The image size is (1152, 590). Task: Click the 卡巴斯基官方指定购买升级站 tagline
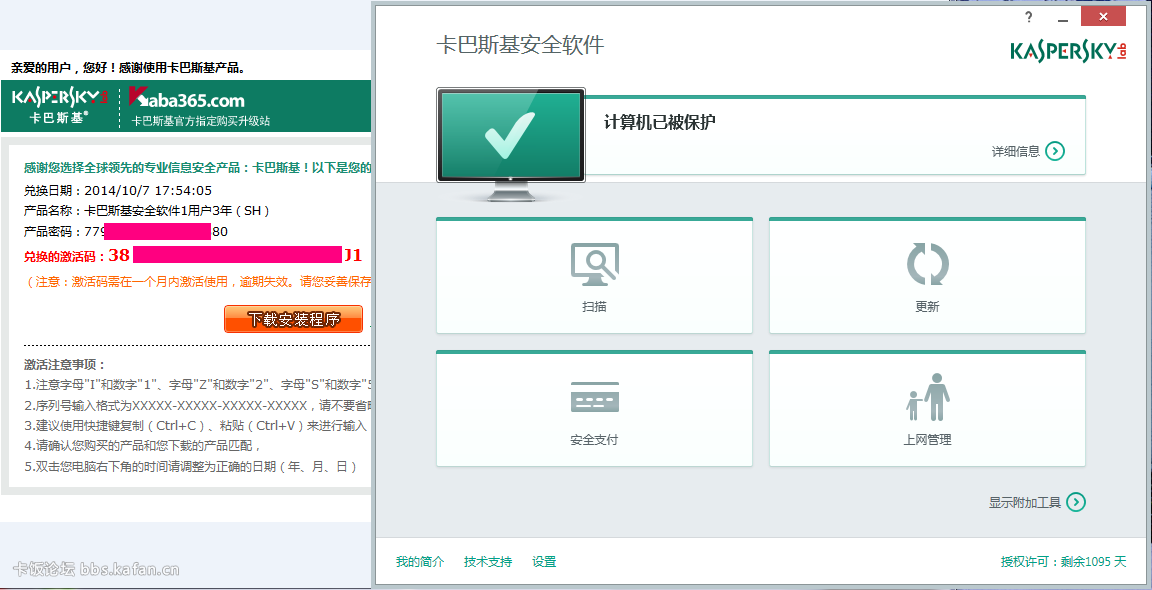(201, 121)
